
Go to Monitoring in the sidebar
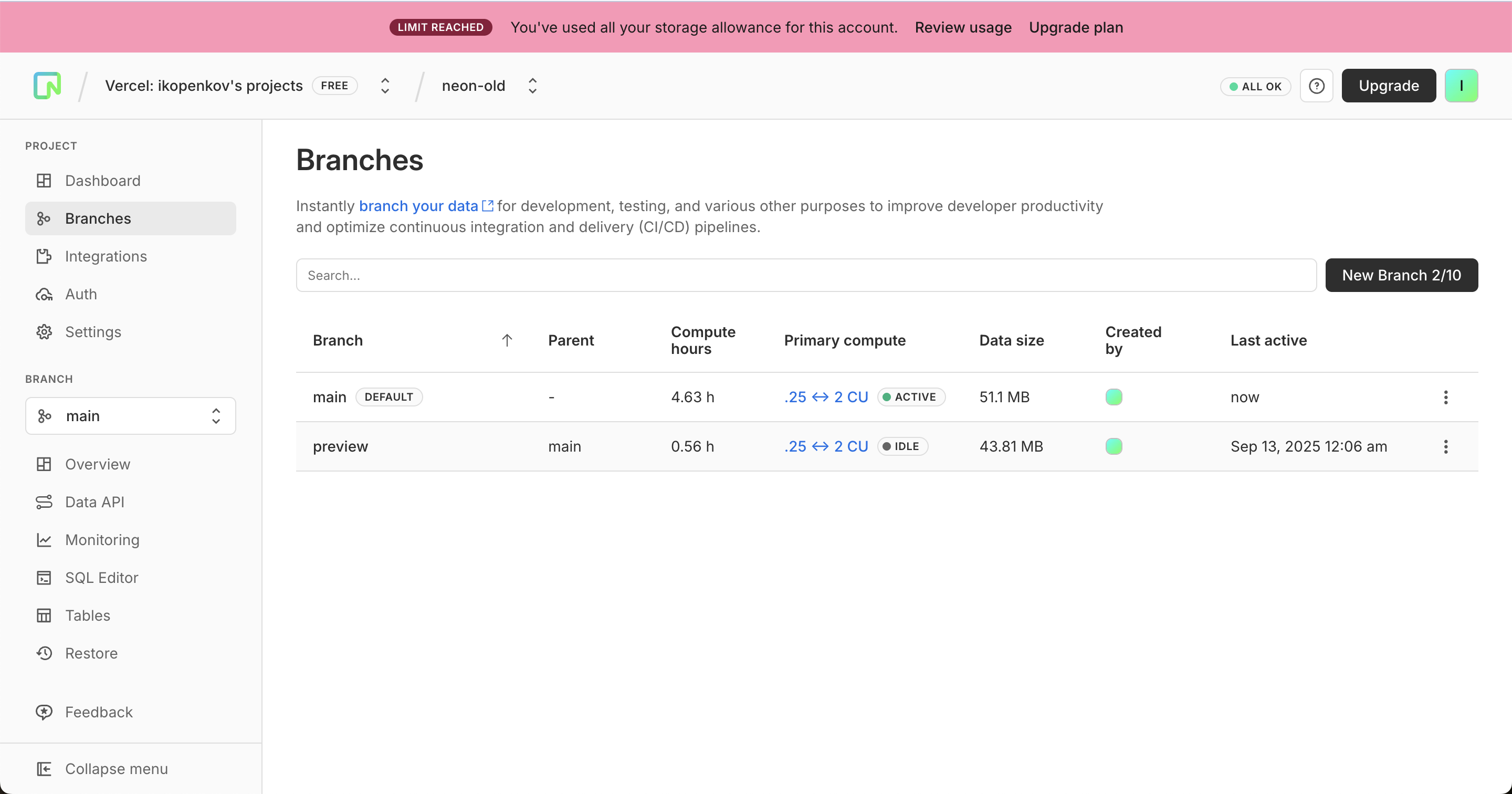coord(101,540)
